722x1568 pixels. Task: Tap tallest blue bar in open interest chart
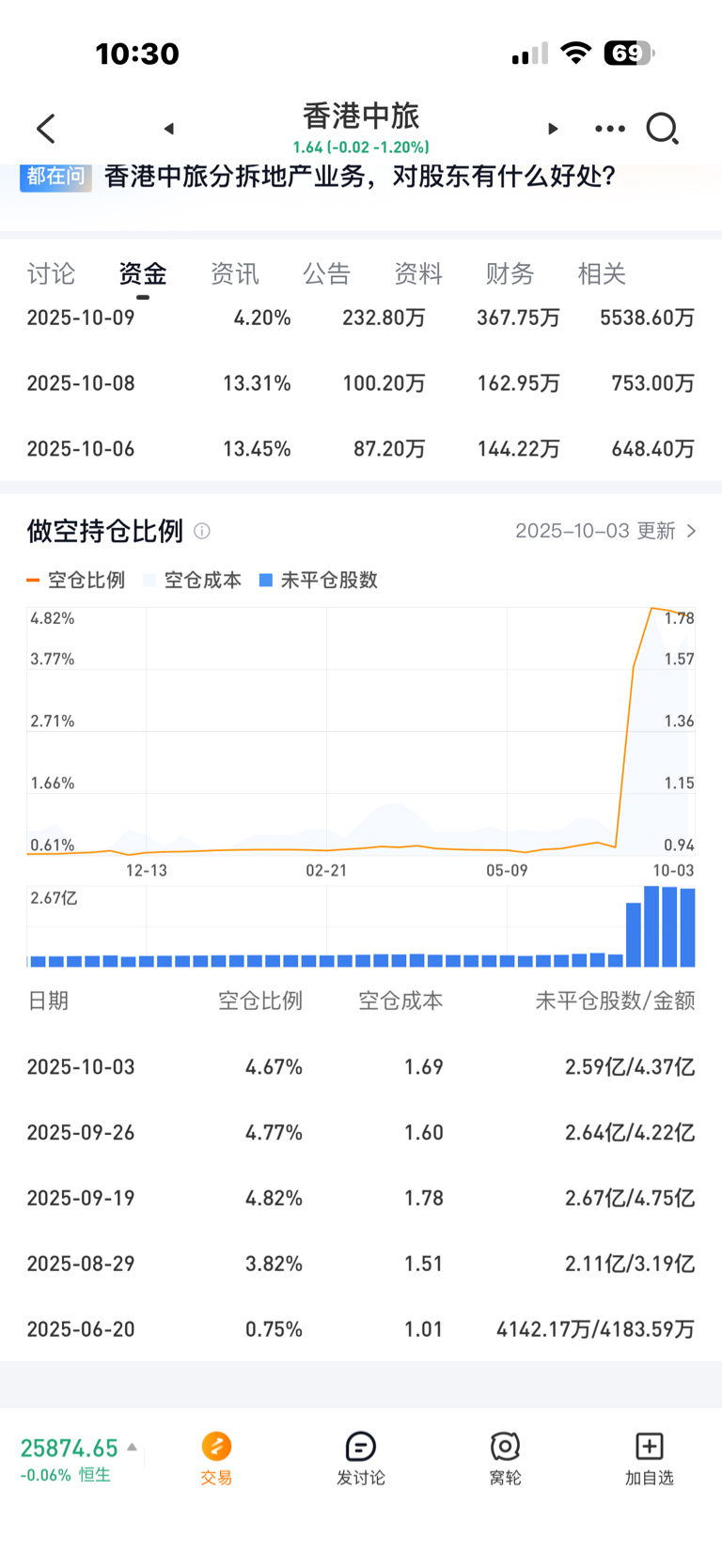point(651,926)
